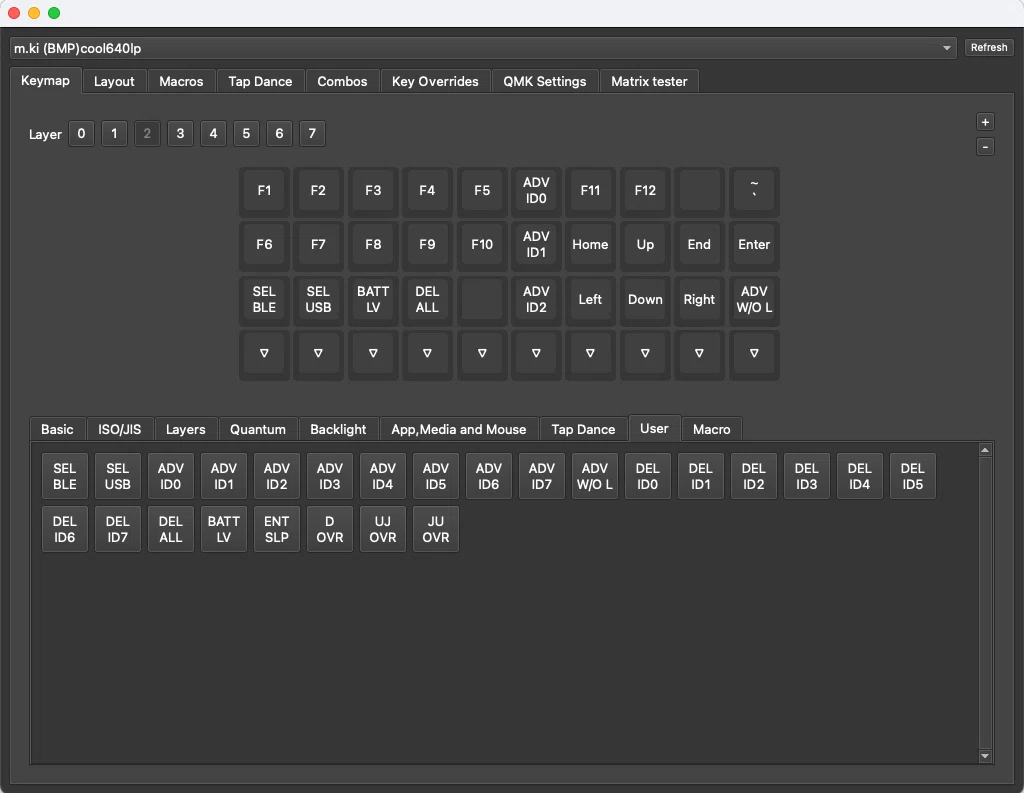Select the F1 key in the keymap

point(264,191)
